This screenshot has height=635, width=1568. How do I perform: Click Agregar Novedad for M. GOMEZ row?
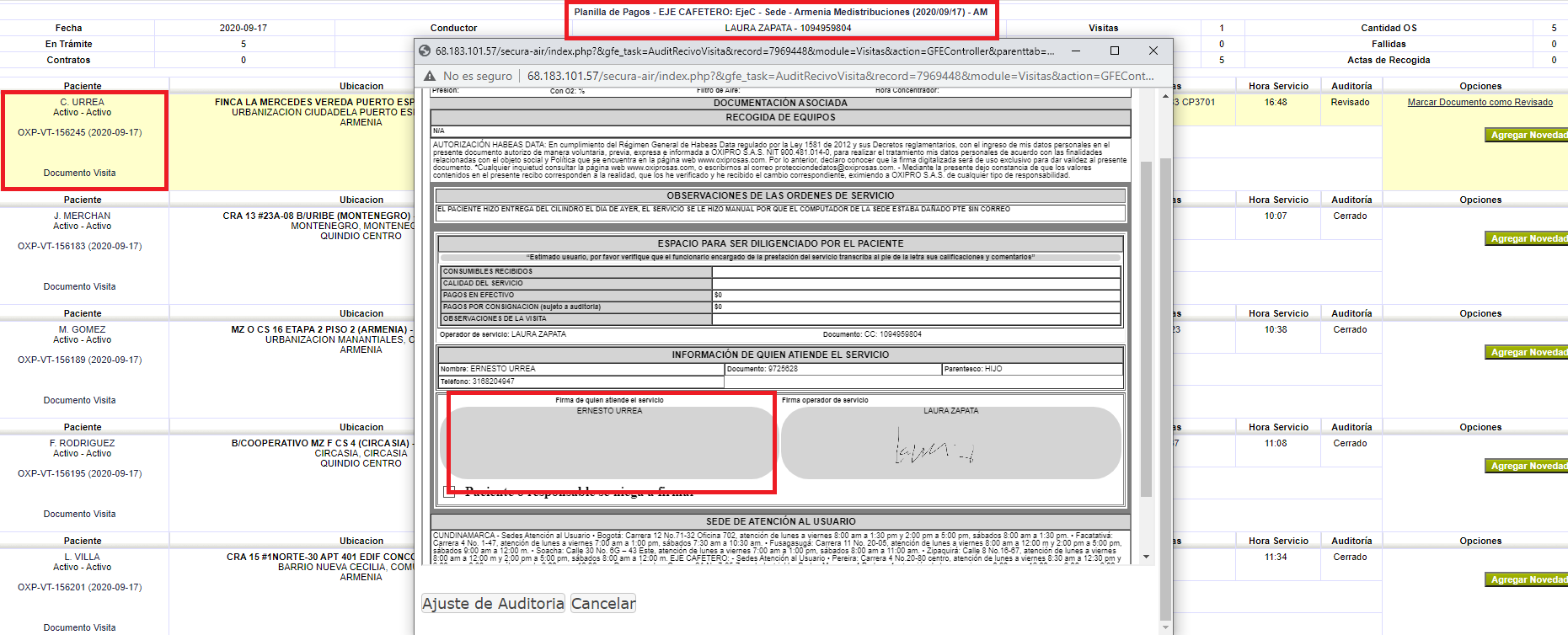pos(1526,352)
